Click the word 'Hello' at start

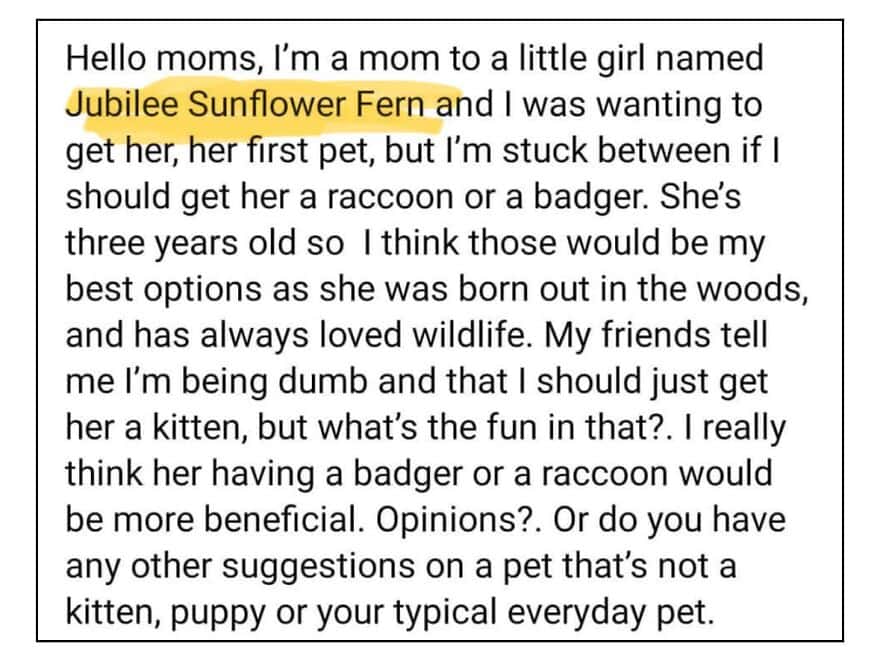pos(106,58)
